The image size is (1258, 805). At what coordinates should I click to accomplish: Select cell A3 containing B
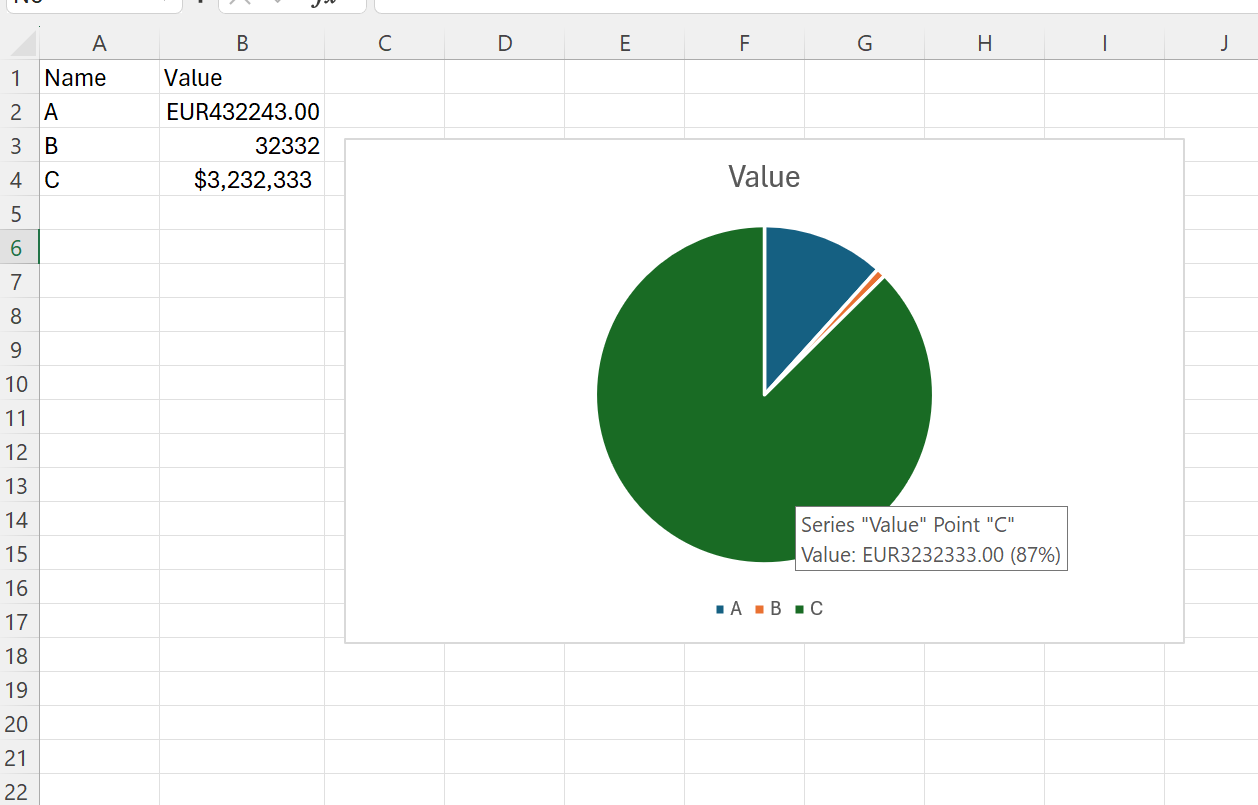point(99,145)
